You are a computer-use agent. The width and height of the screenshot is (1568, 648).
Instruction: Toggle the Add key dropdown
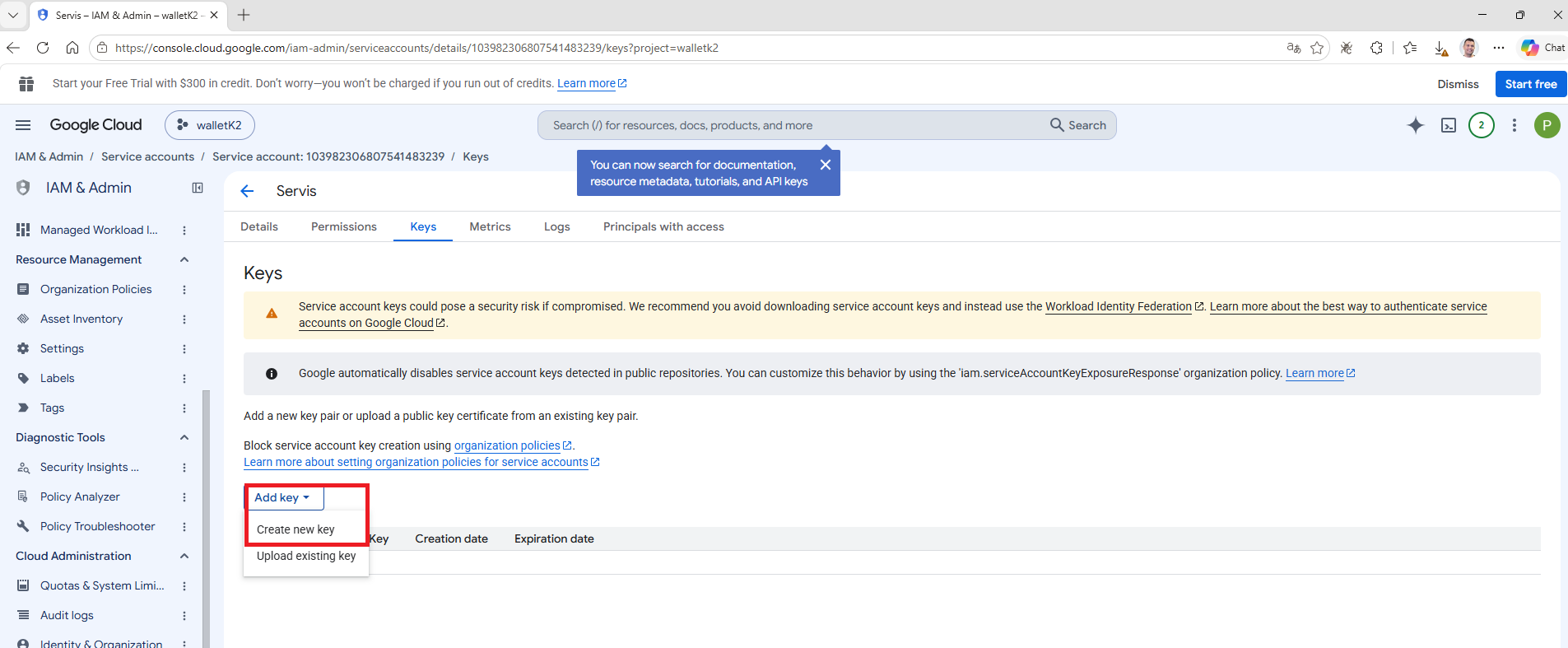point(284,497)
